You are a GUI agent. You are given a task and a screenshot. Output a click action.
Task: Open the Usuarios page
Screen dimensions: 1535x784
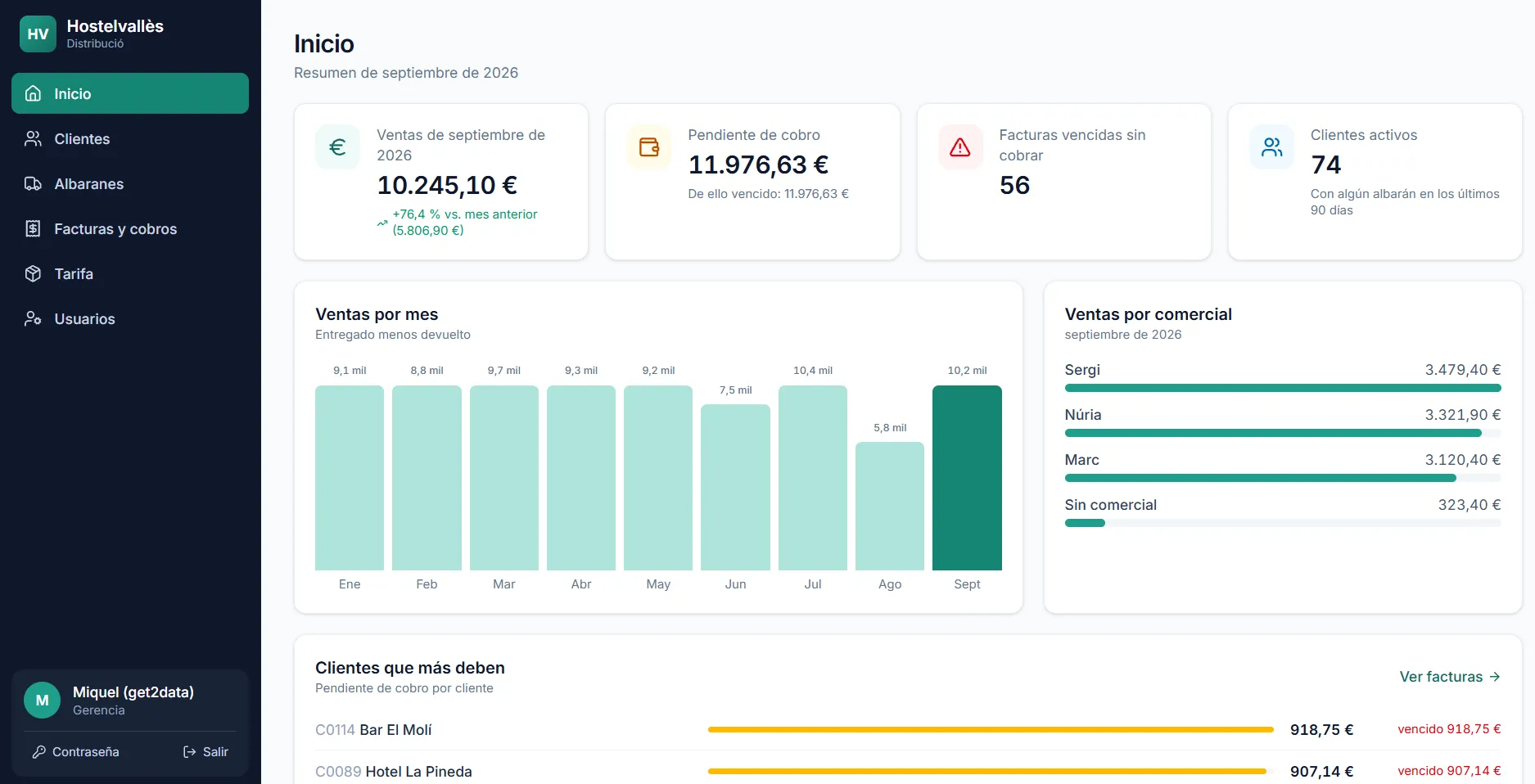click(x=130, y=318)
